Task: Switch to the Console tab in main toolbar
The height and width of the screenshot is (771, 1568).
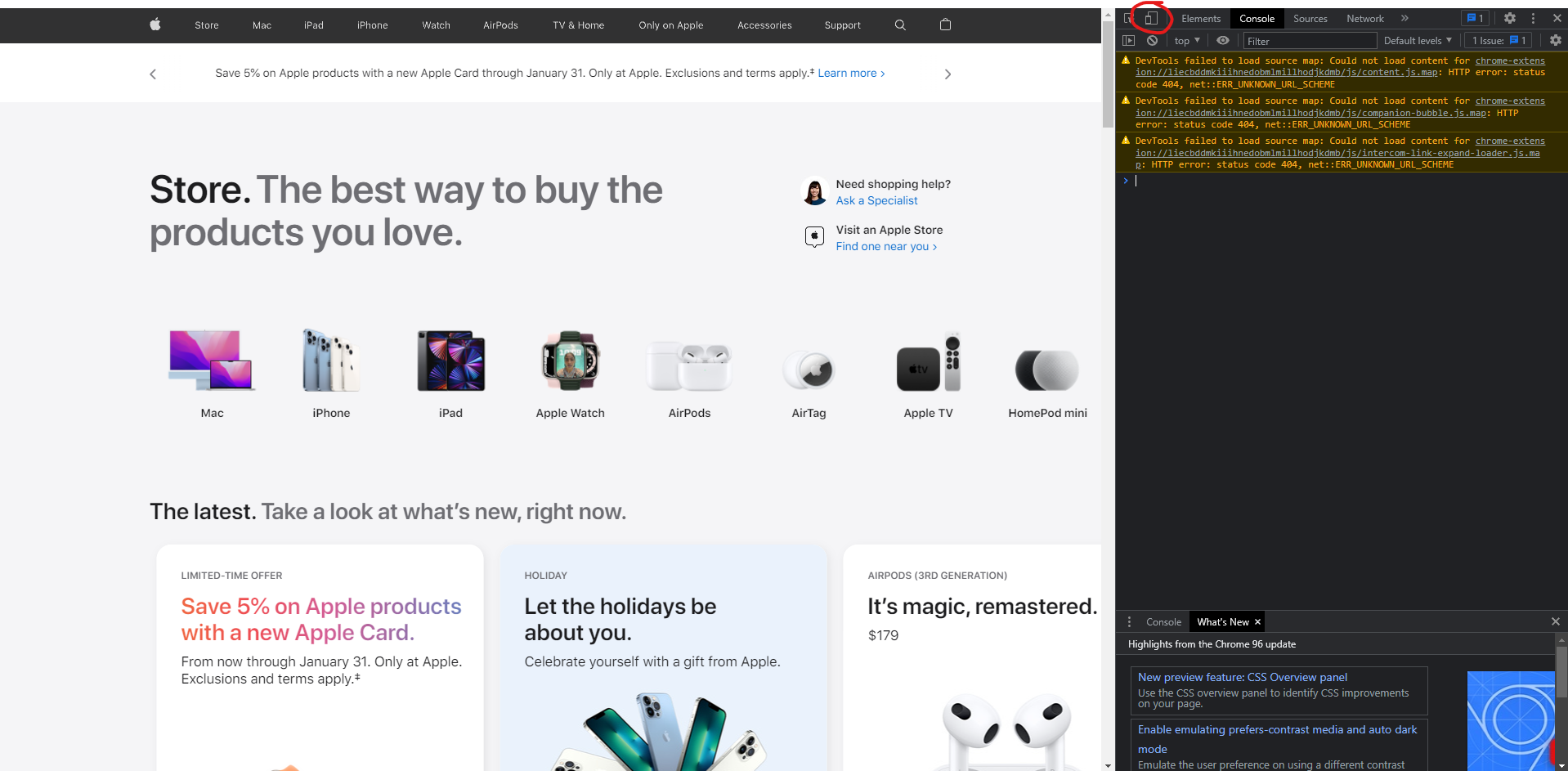Action: click(x=1257, y=19)
